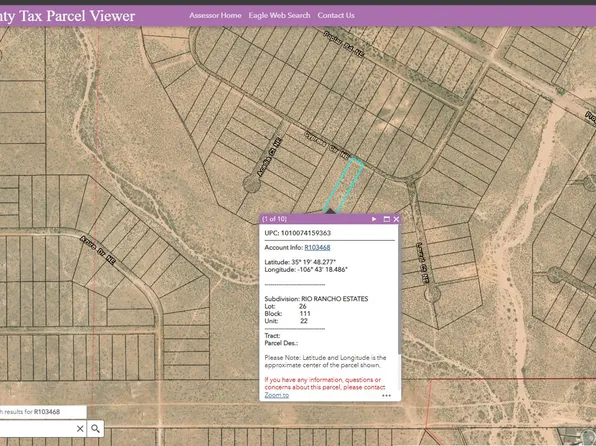Screen dimensions: 596x446
Task: Click the Laurel Ct NE cul-de-sac
Action: pos(432,294)
